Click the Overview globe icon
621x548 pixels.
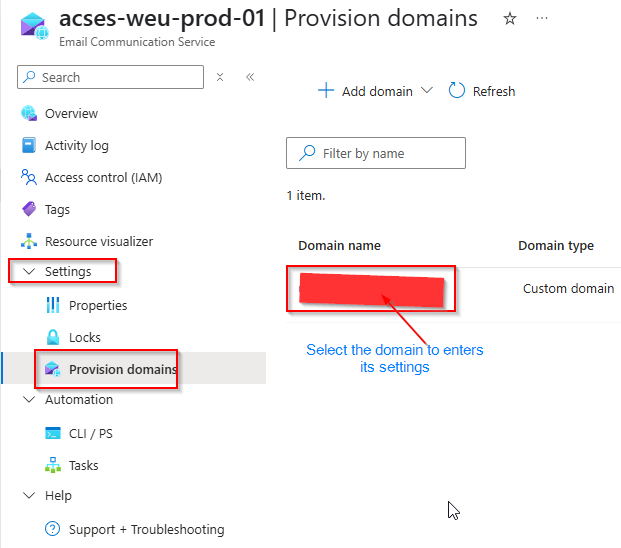[x=29, y=114]
